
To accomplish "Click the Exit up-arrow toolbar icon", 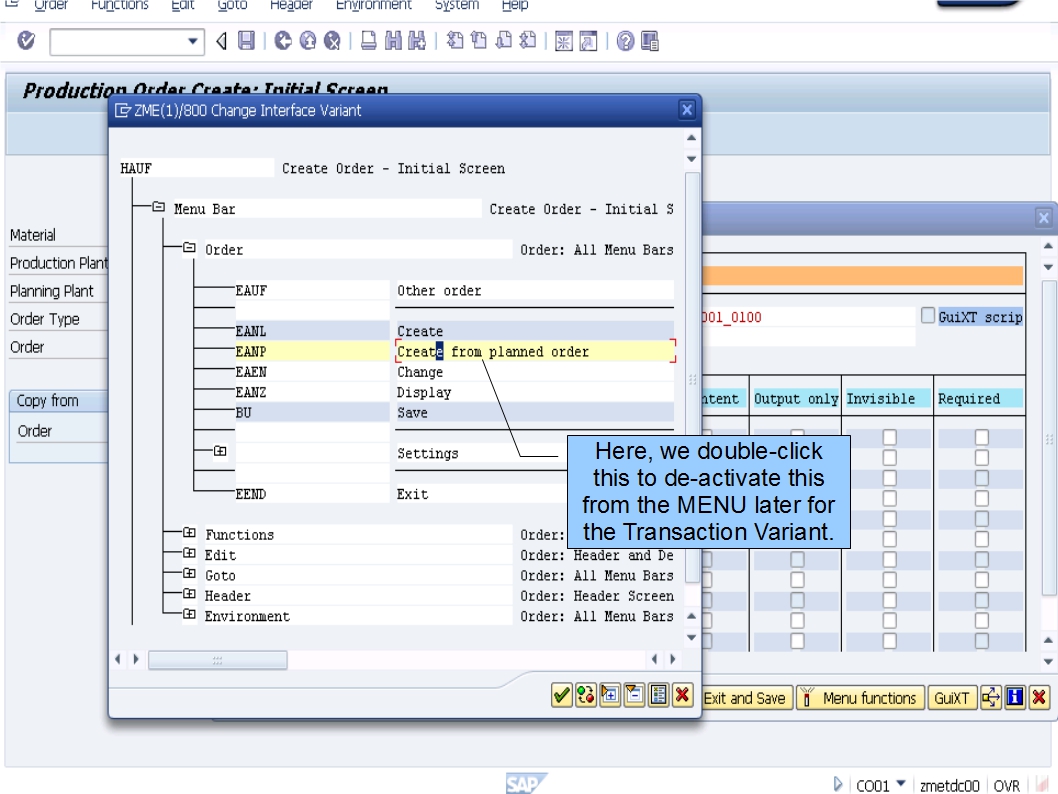I will pos(308,41).
